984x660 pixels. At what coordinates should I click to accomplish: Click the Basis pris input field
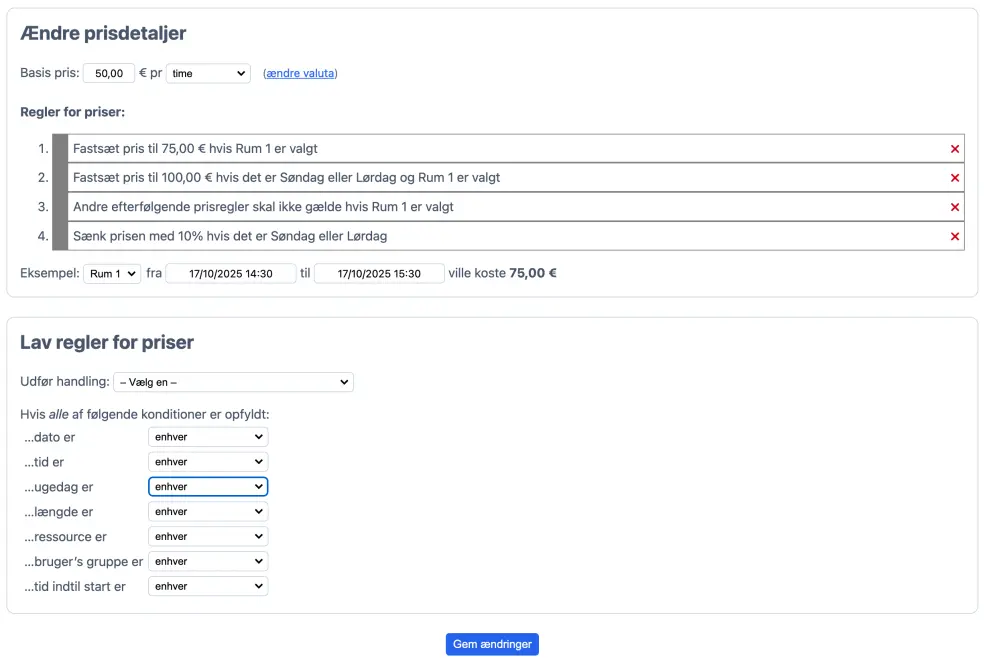(108, 74)
